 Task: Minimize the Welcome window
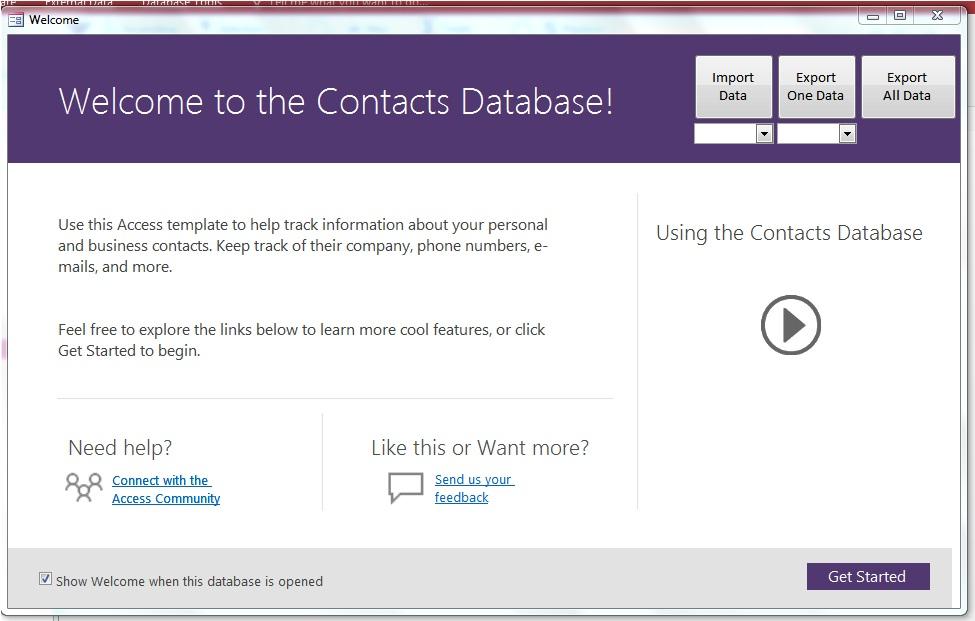873,16
